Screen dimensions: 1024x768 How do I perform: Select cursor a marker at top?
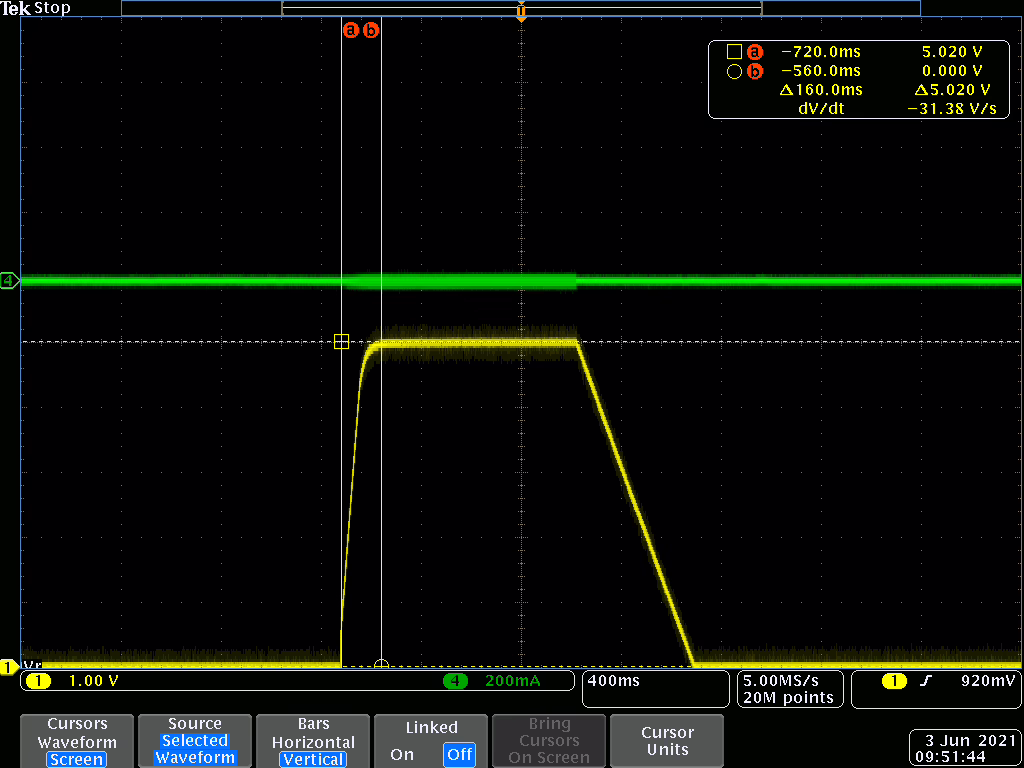(350, 30)
